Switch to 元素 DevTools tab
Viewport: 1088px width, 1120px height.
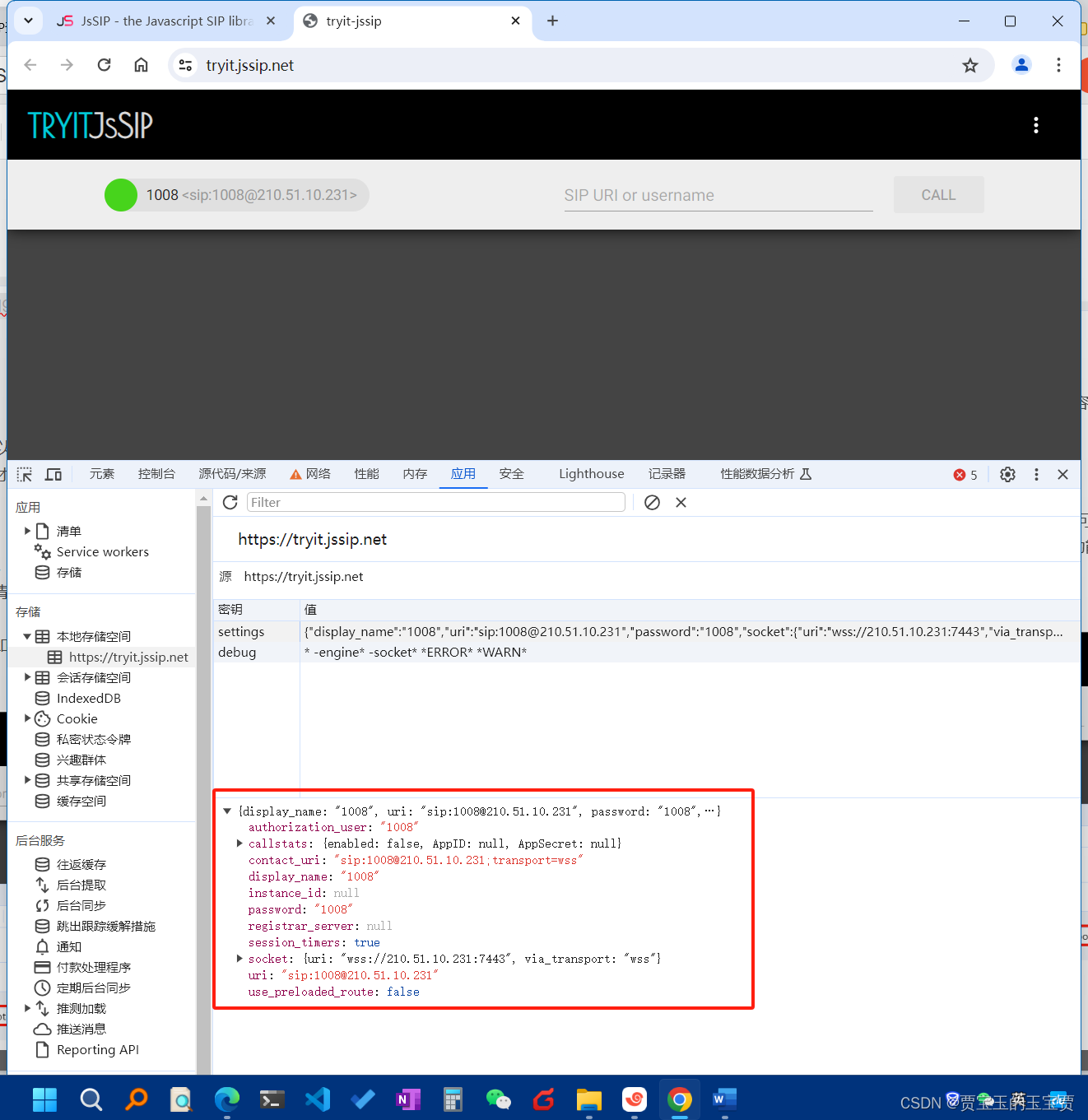pos(102,474)
